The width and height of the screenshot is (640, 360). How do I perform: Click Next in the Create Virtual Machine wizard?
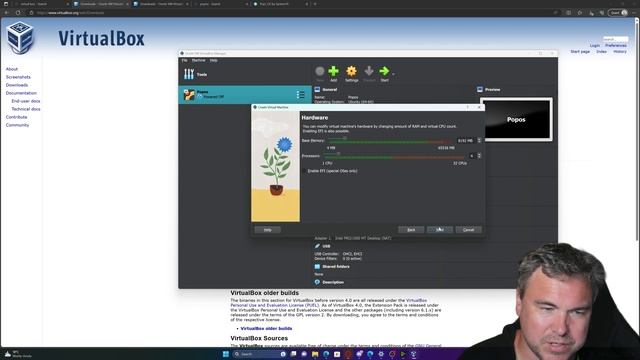pyautogui.click(x=440, y=230)
